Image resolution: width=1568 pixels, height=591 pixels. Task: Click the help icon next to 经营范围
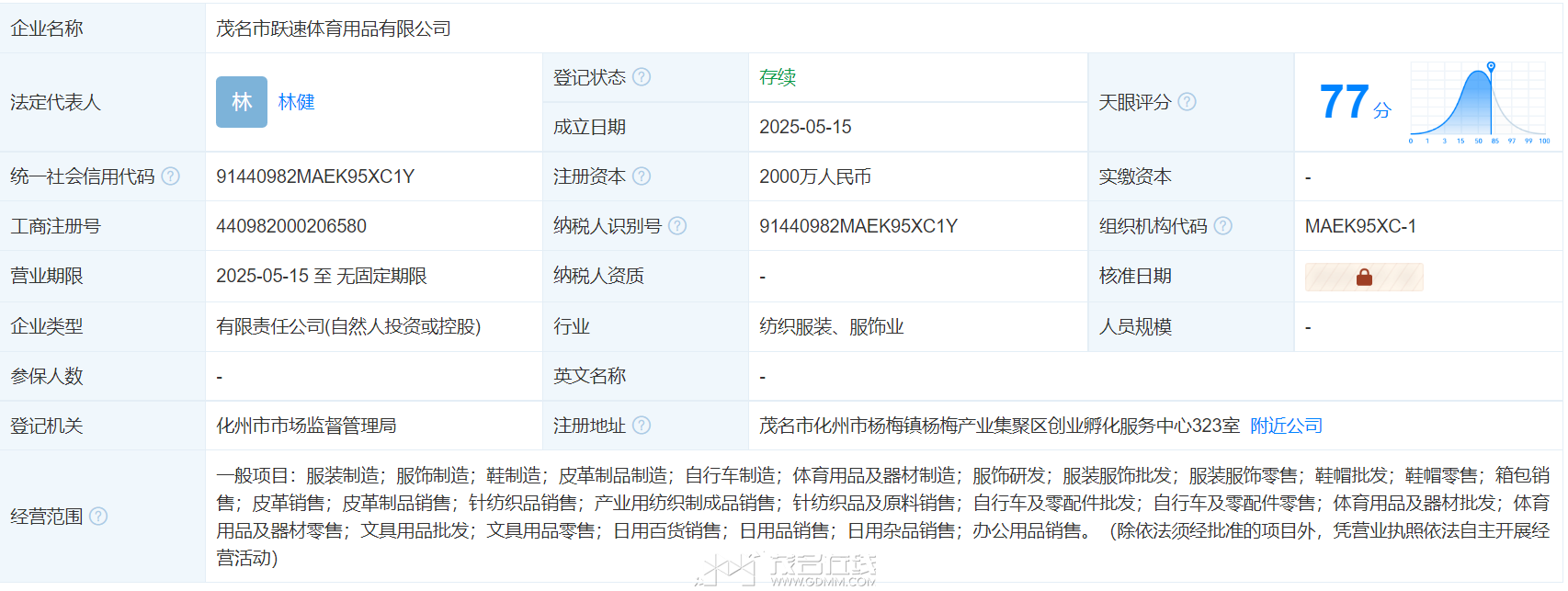[98, 517]
